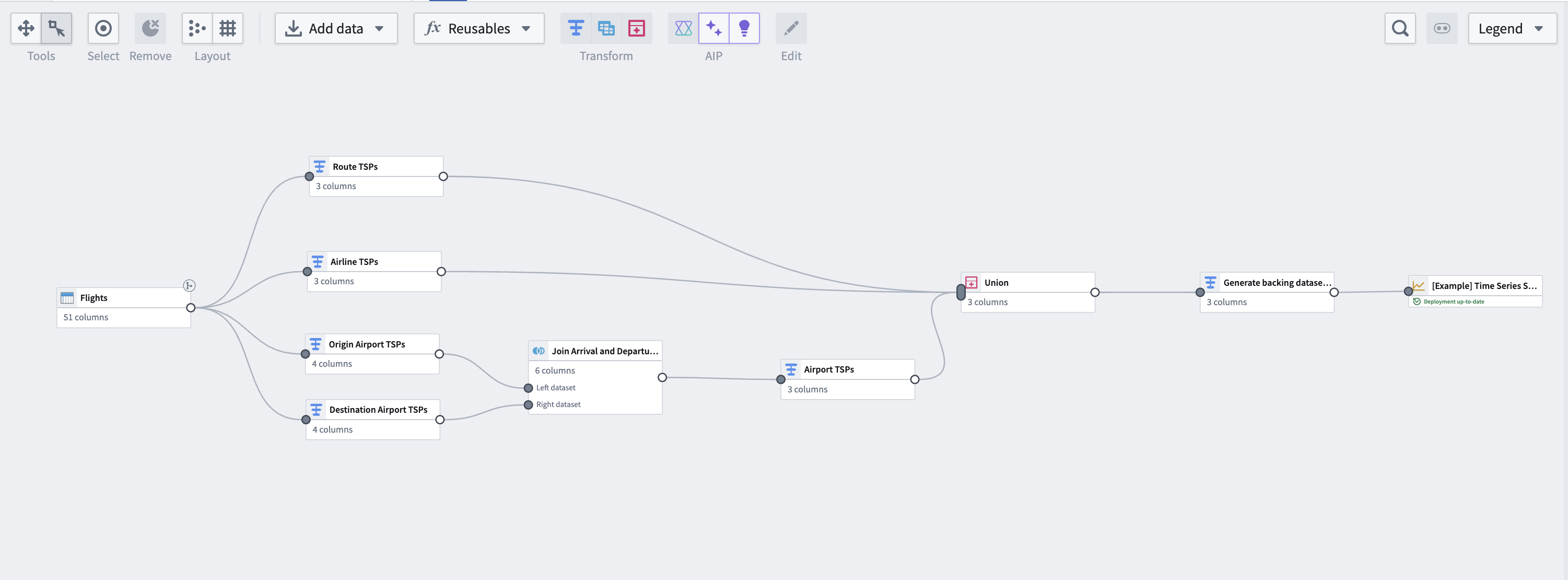
Task: Open the graph search magnifier
Action: click(x=1400, y=28)
